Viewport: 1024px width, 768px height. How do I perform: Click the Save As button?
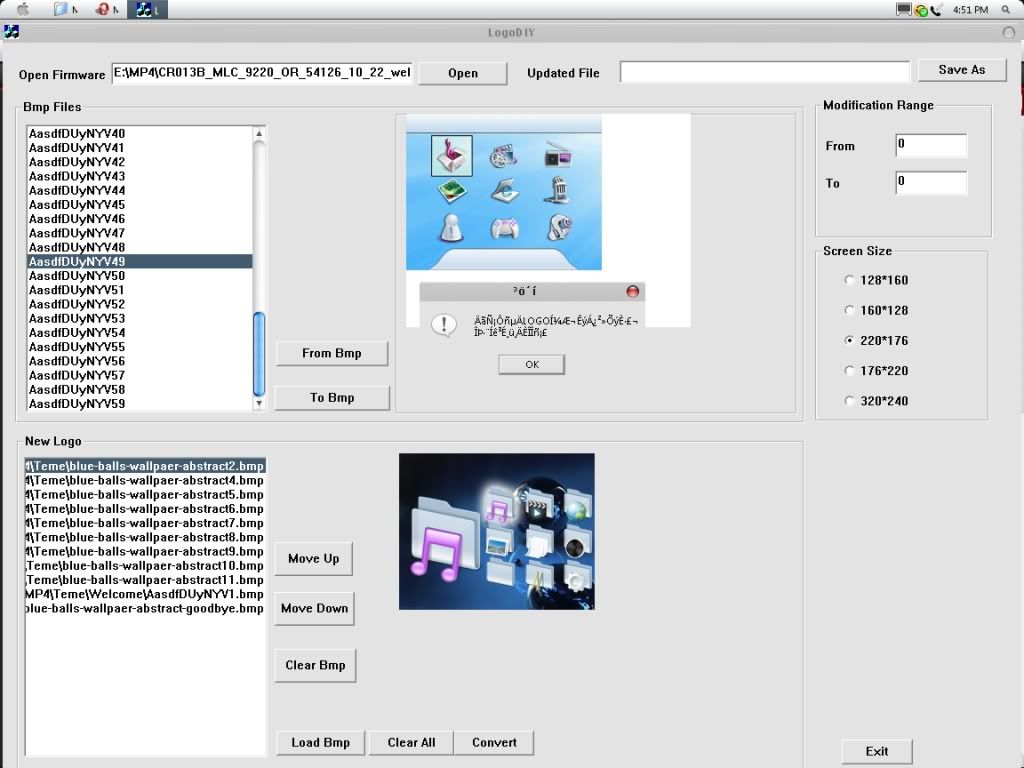coord(961,70)
